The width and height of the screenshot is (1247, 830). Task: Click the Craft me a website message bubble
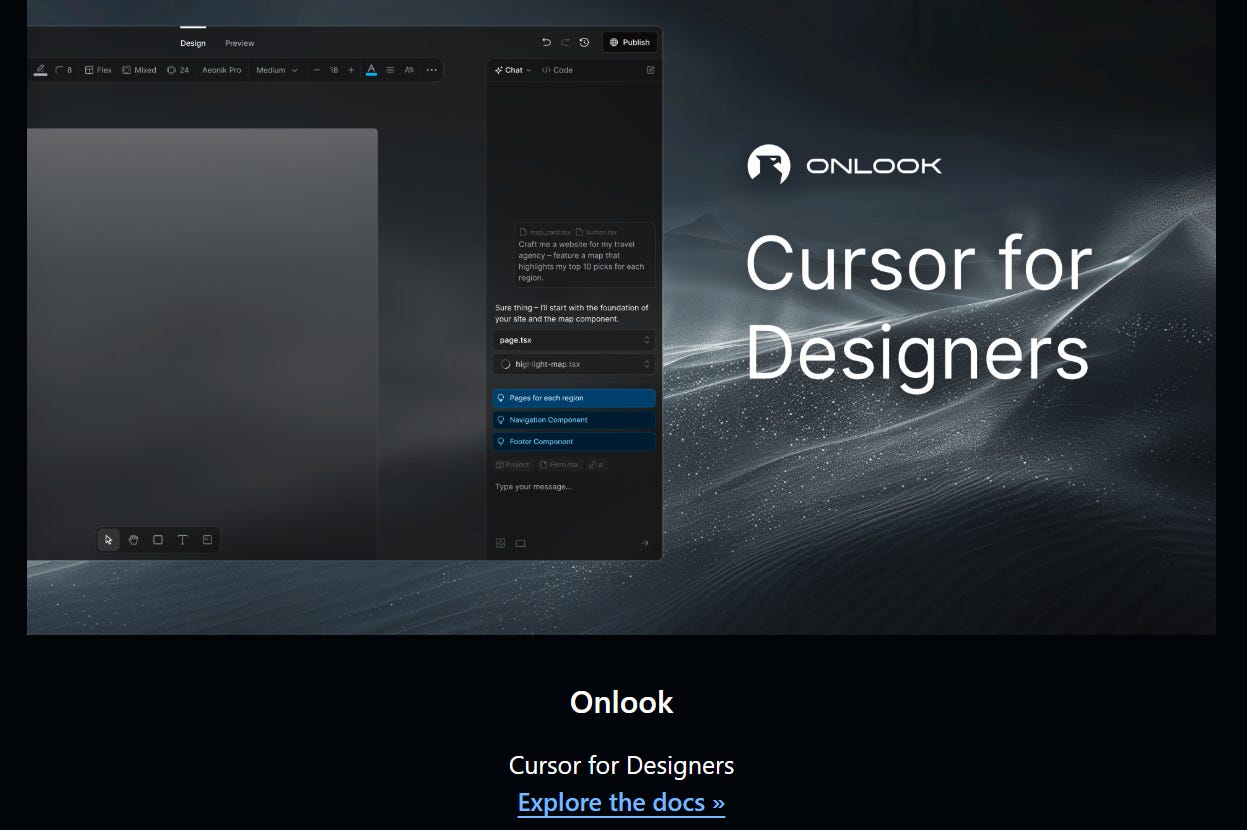point(585,256)
